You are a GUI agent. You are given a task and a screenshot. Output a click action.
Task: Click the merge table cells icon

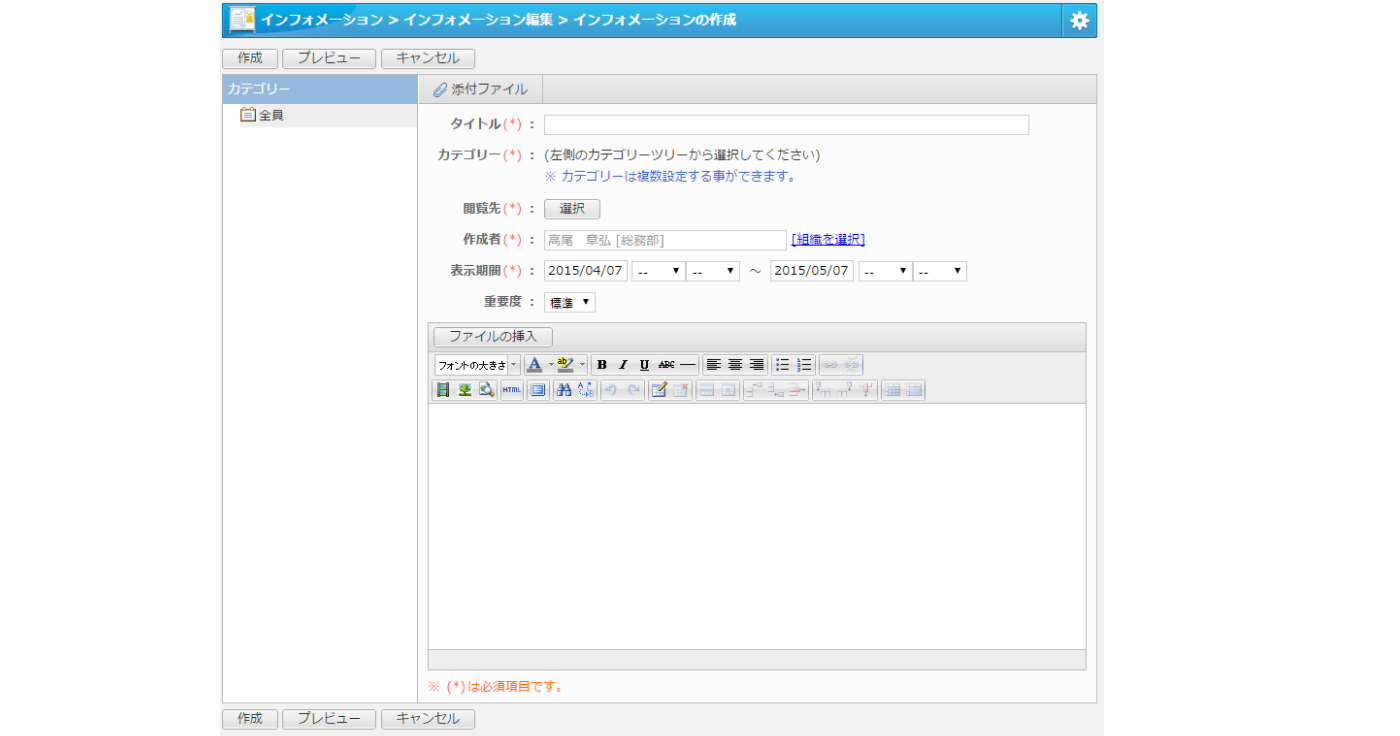click(915, 390)
